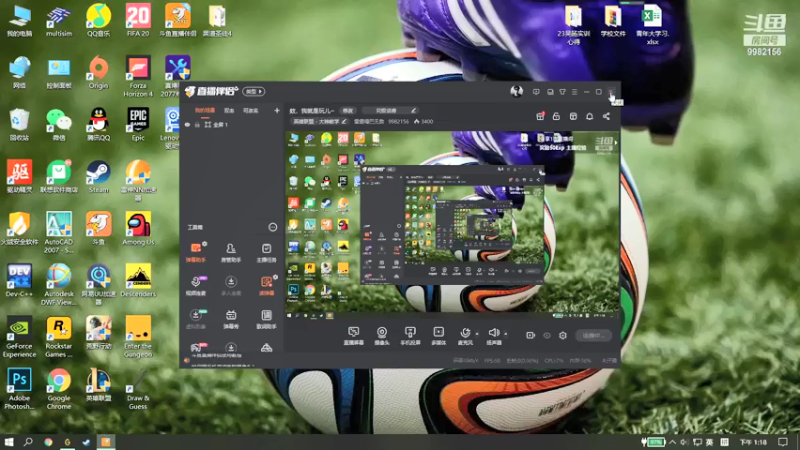This screenshot has width=800, height=450.
Task: Open the 主播任务 streamer tasks tool
Action: click(266, 253)
